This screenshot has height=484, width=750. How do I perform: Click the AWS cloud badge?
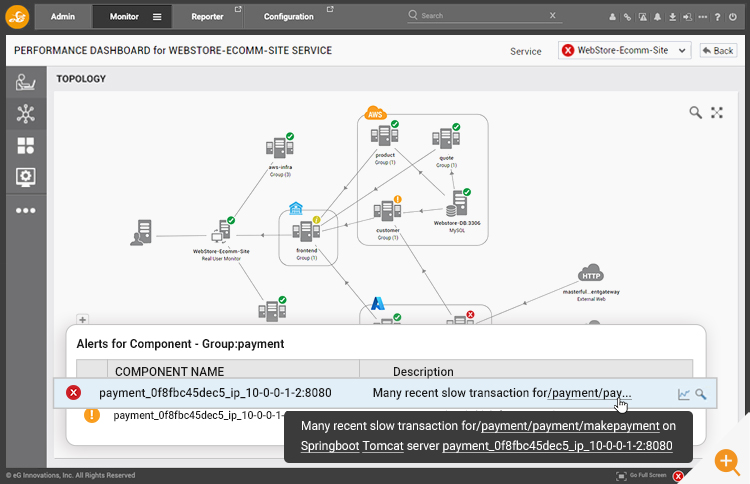(375, 113)
